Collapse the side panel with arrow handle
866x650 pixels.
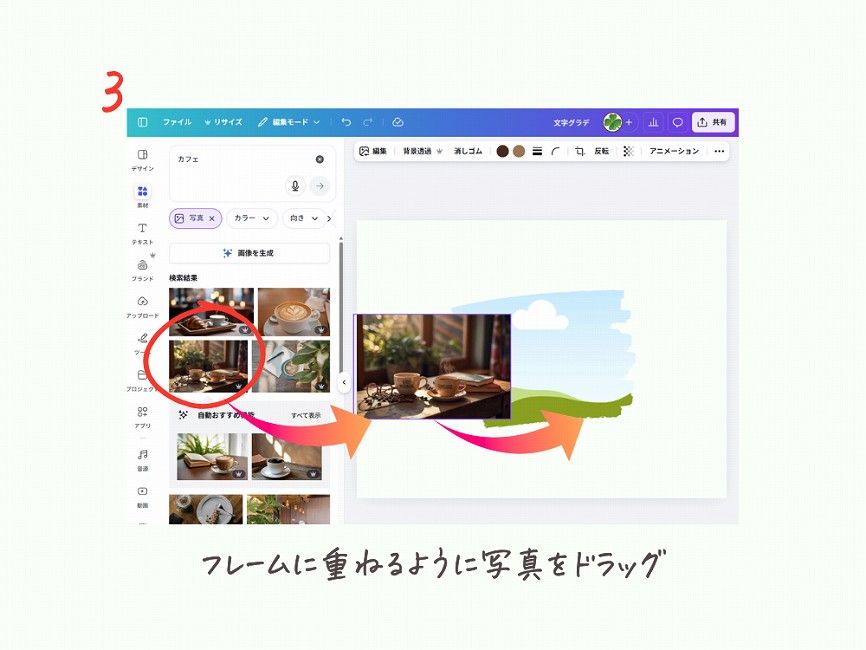pyautogui.click(x=343, y=382)
